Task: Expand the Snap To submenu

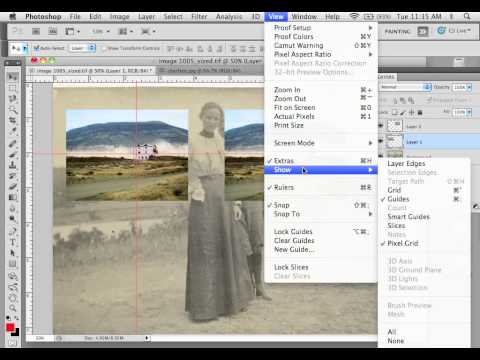Action: point(321,214)
